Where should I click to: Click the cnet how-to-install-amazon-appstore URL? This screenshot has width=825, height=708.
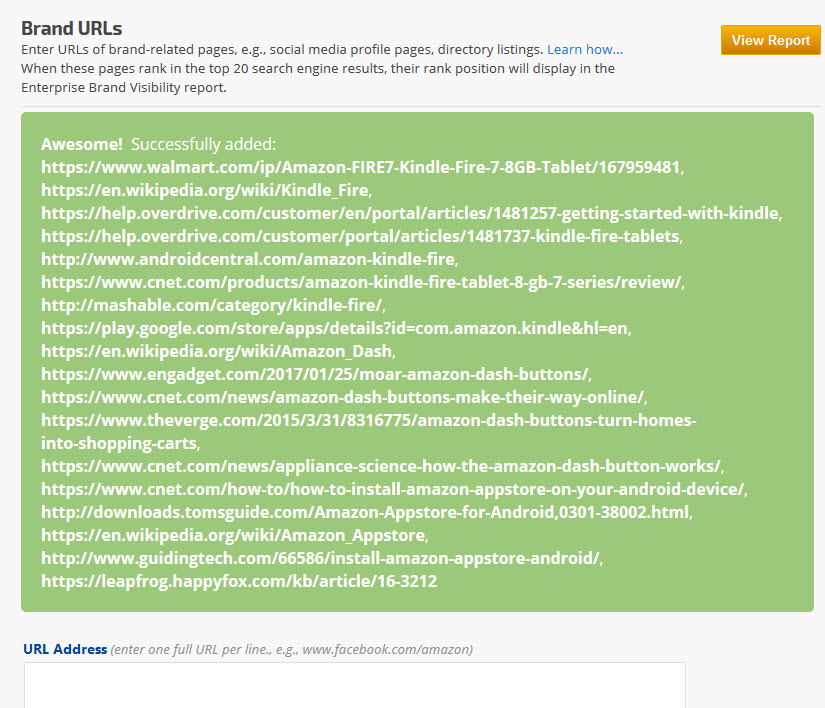393,489
